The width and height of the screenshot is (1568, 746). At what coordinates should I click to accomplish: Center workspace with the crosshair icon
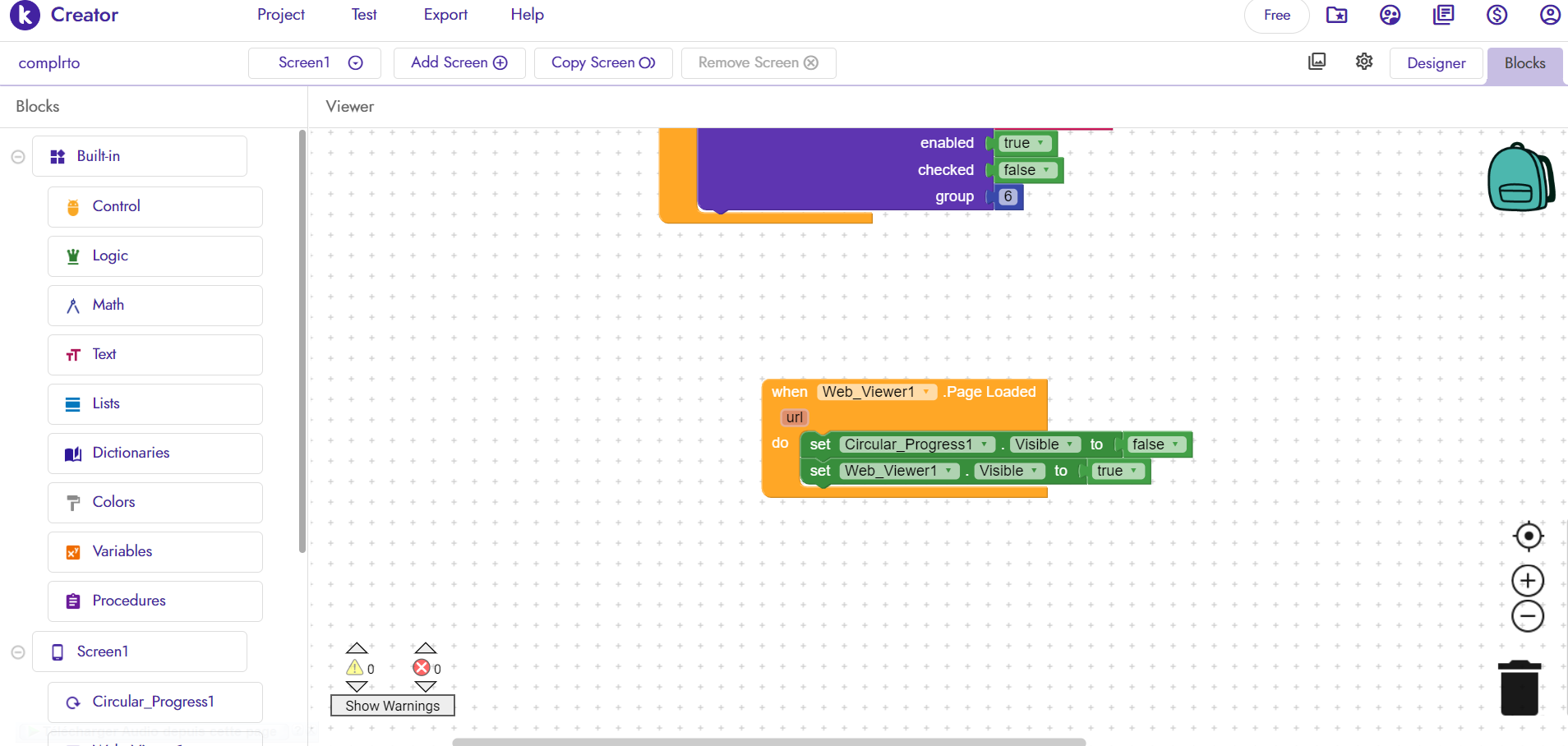pos(1528,536)
